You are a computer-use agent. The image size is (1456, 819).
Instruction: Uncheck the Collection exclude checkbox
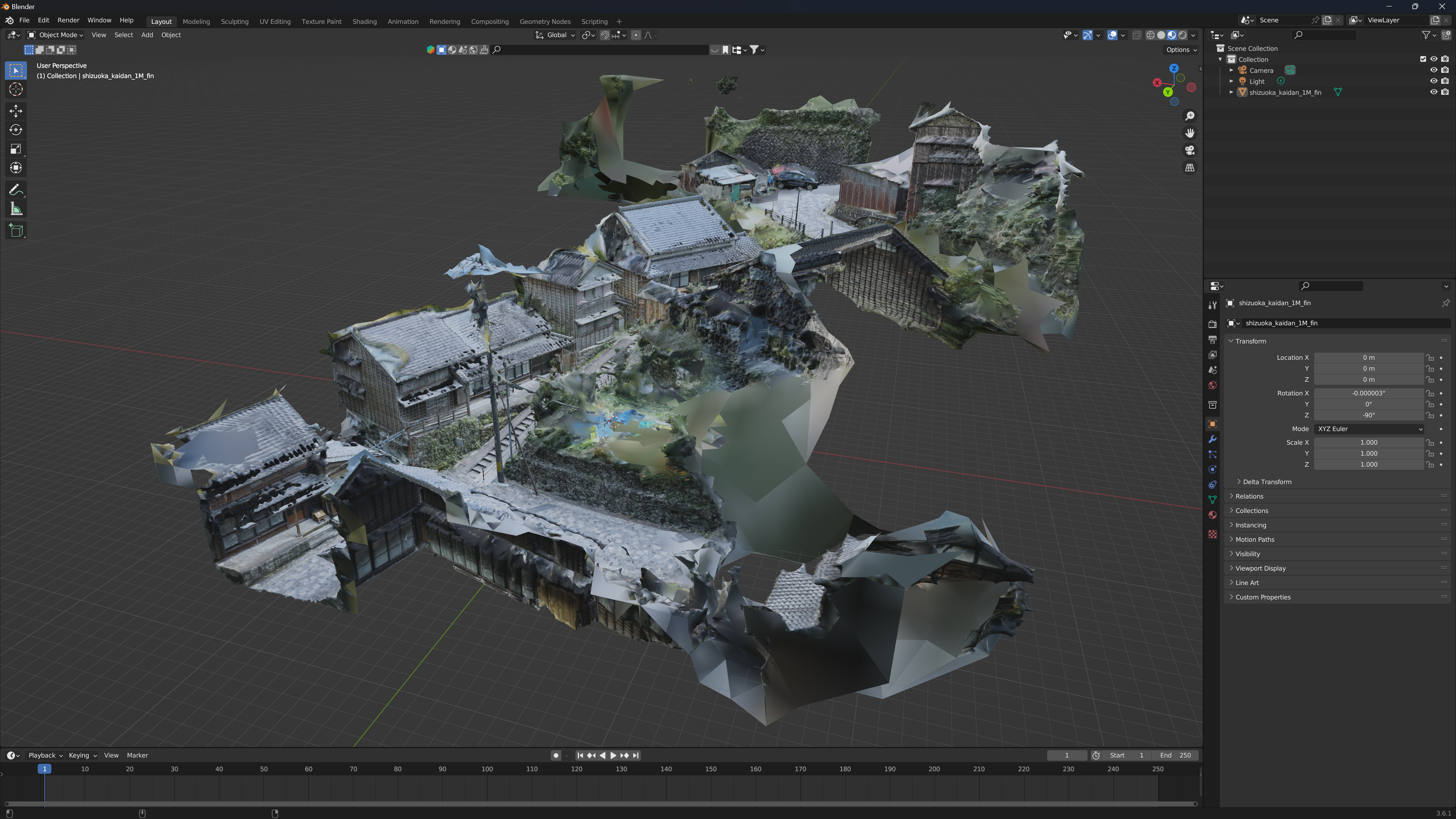(x=1423, y=59)
